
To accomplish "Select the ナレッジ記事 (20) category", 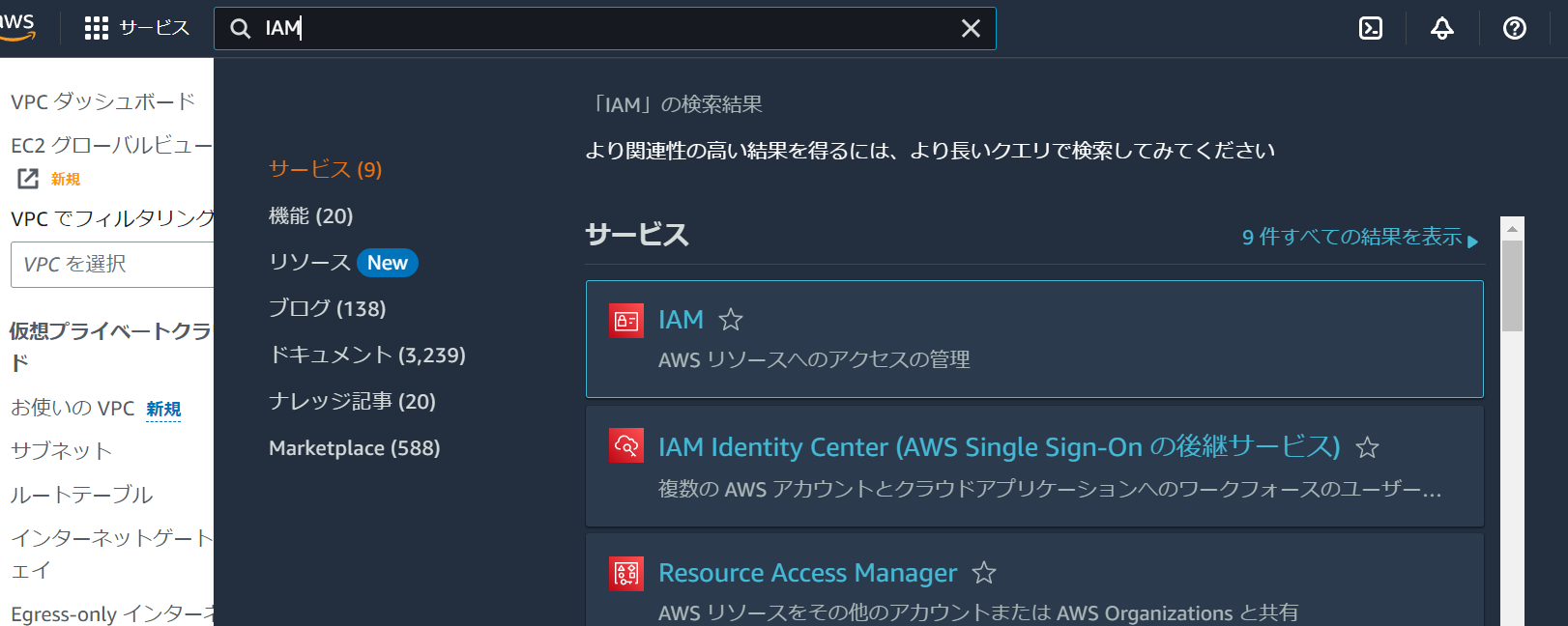I will [352, 401].
